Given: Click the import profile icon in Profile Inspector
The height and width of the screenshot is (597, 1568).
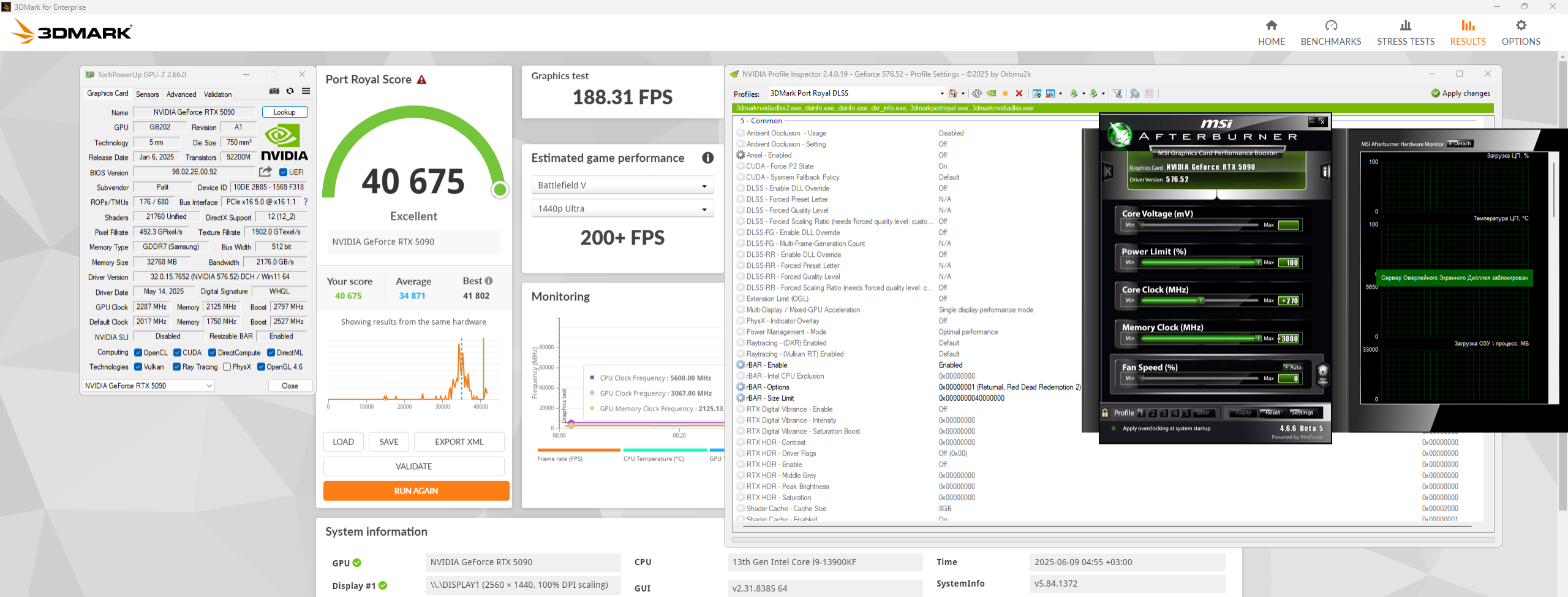Looking at the screenshot, I should [x=1093, y=94].
